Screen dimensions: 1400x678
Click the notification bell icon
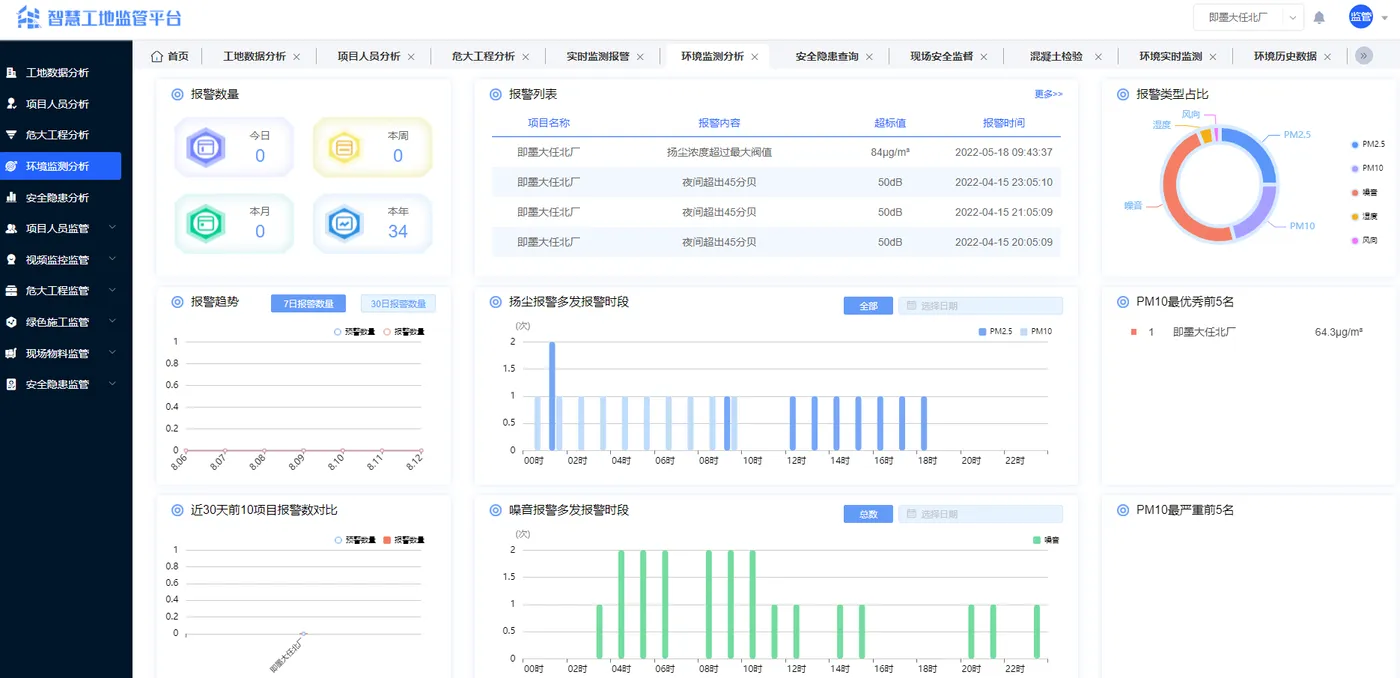pyautogui.click(x=1318, y=16)
